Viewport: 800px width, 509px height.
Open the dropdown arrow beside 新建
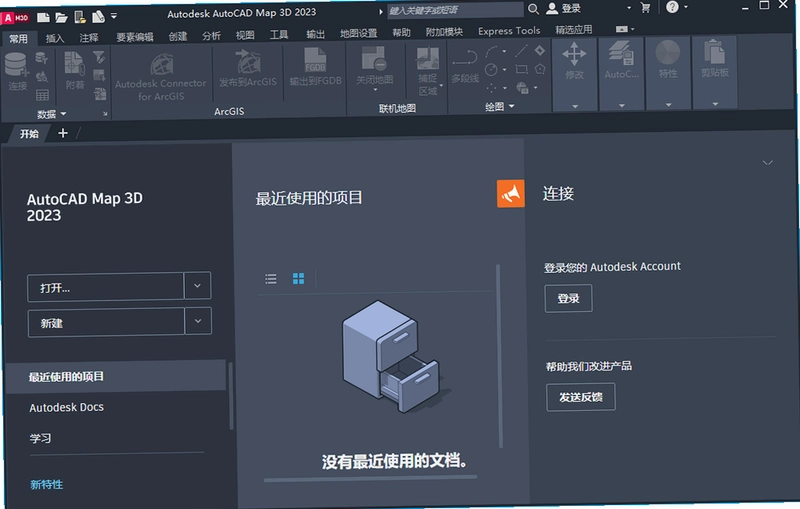point(198,321)
